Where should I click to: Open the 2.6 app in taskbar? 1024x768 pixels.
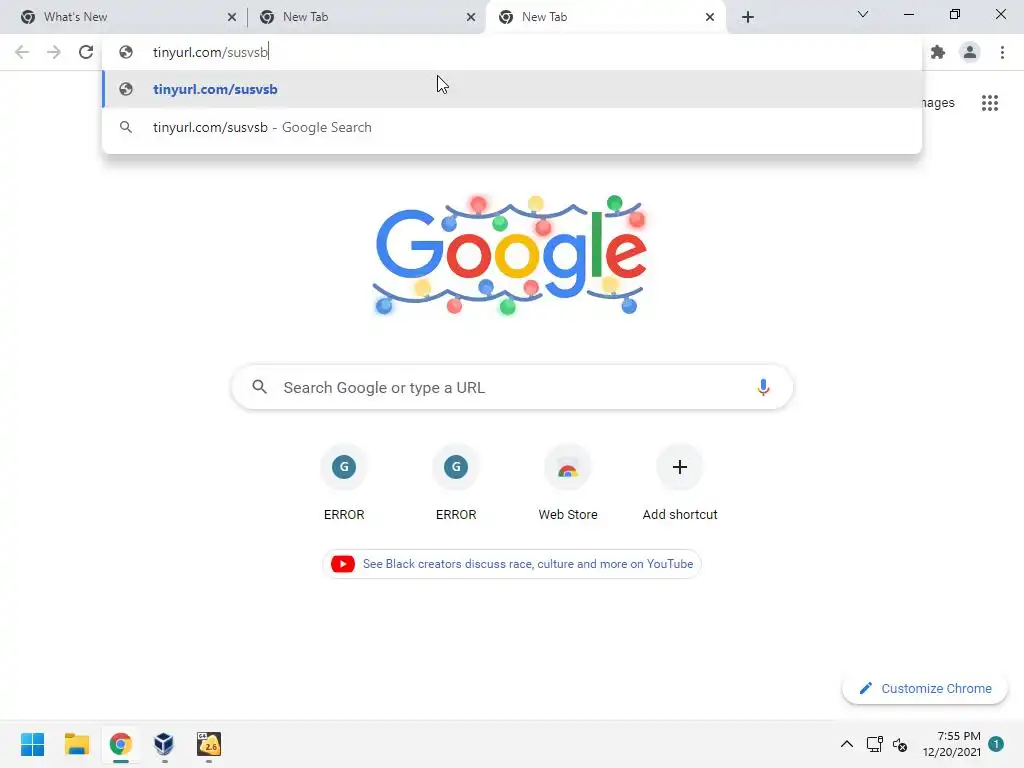click(x=208, y=744)
